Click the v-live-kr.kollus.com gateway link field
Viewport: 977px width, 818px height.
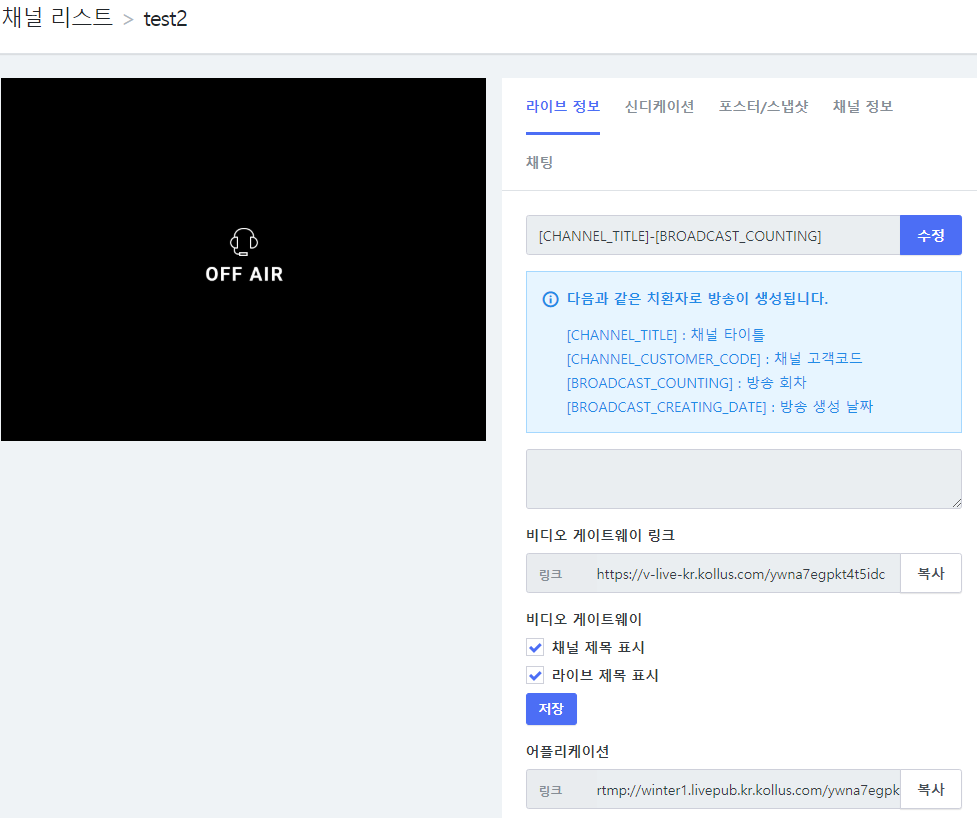tap(740, 574)
